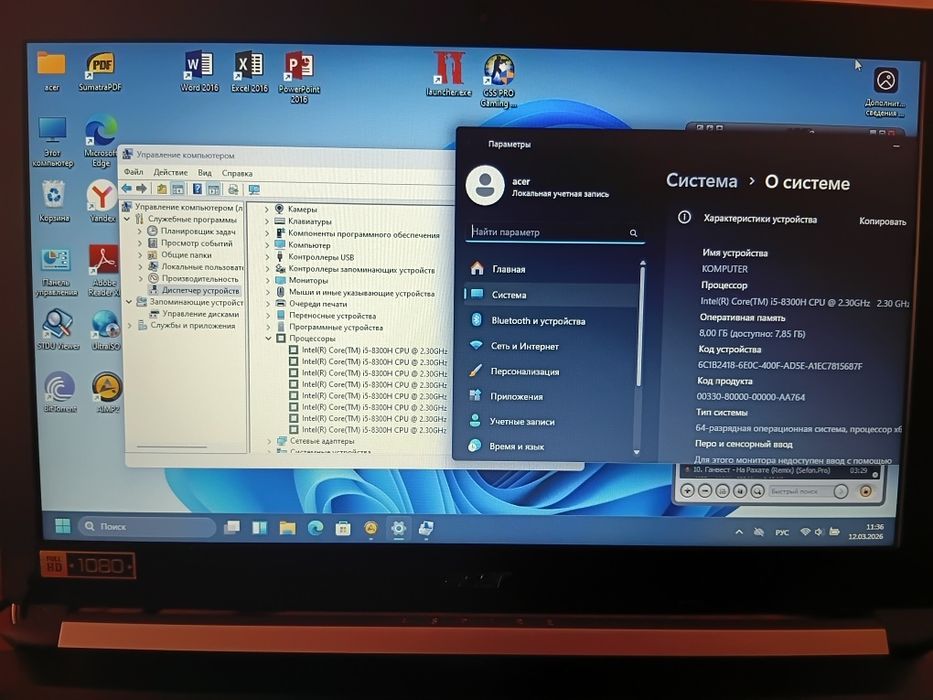Image resolution: width=933 pixels, height=700 pixels.
Task: Click the Forward arrow in Computer Management toolbar
Action: point(142,189)
